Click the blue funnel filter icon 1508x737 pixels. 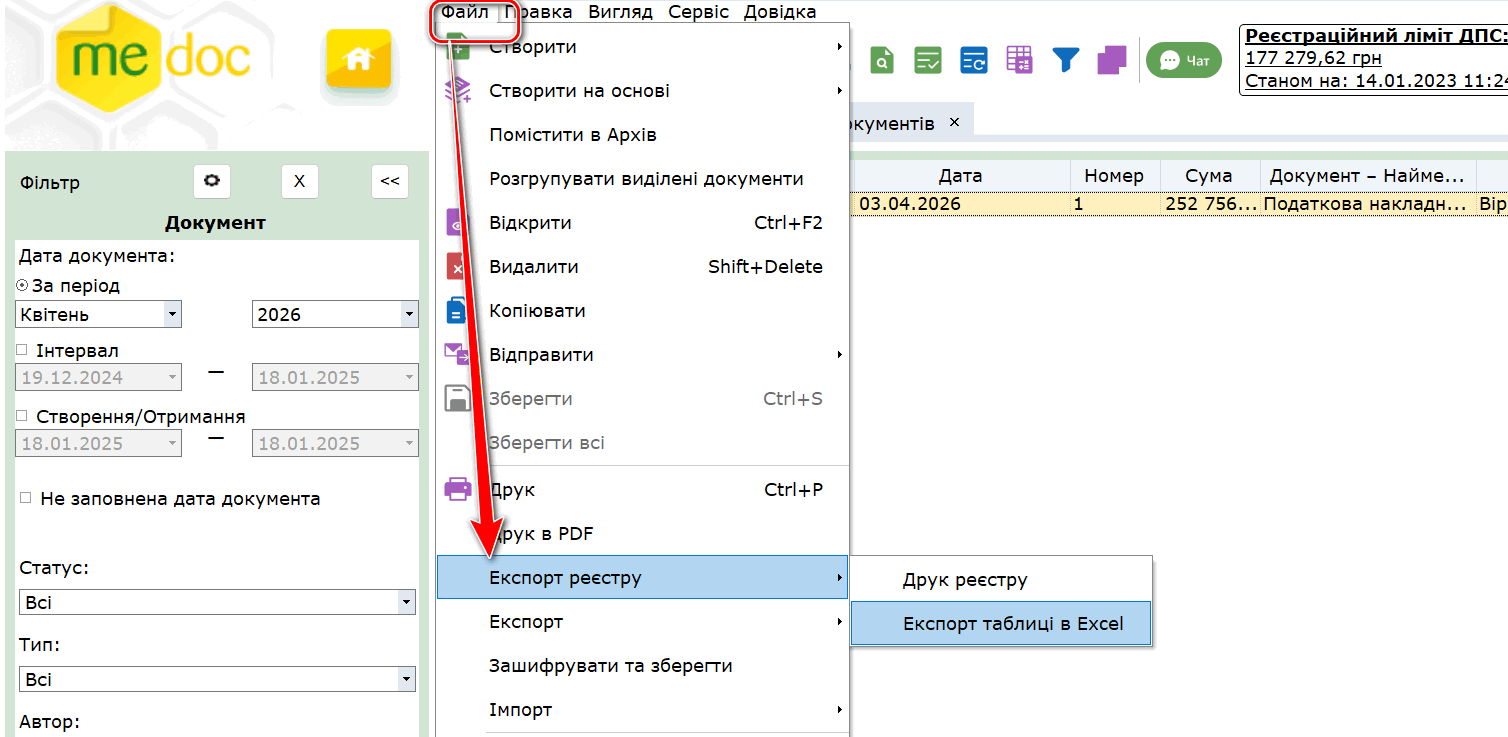pyautogui.click(x=1065, y=60)
